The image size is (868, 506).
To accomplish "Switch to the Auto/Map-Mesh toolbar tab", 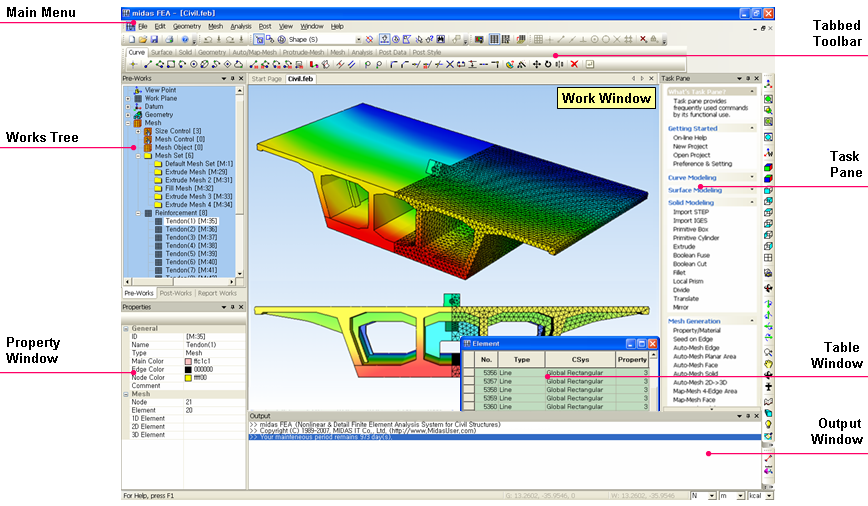I will [x=255, y=52].
